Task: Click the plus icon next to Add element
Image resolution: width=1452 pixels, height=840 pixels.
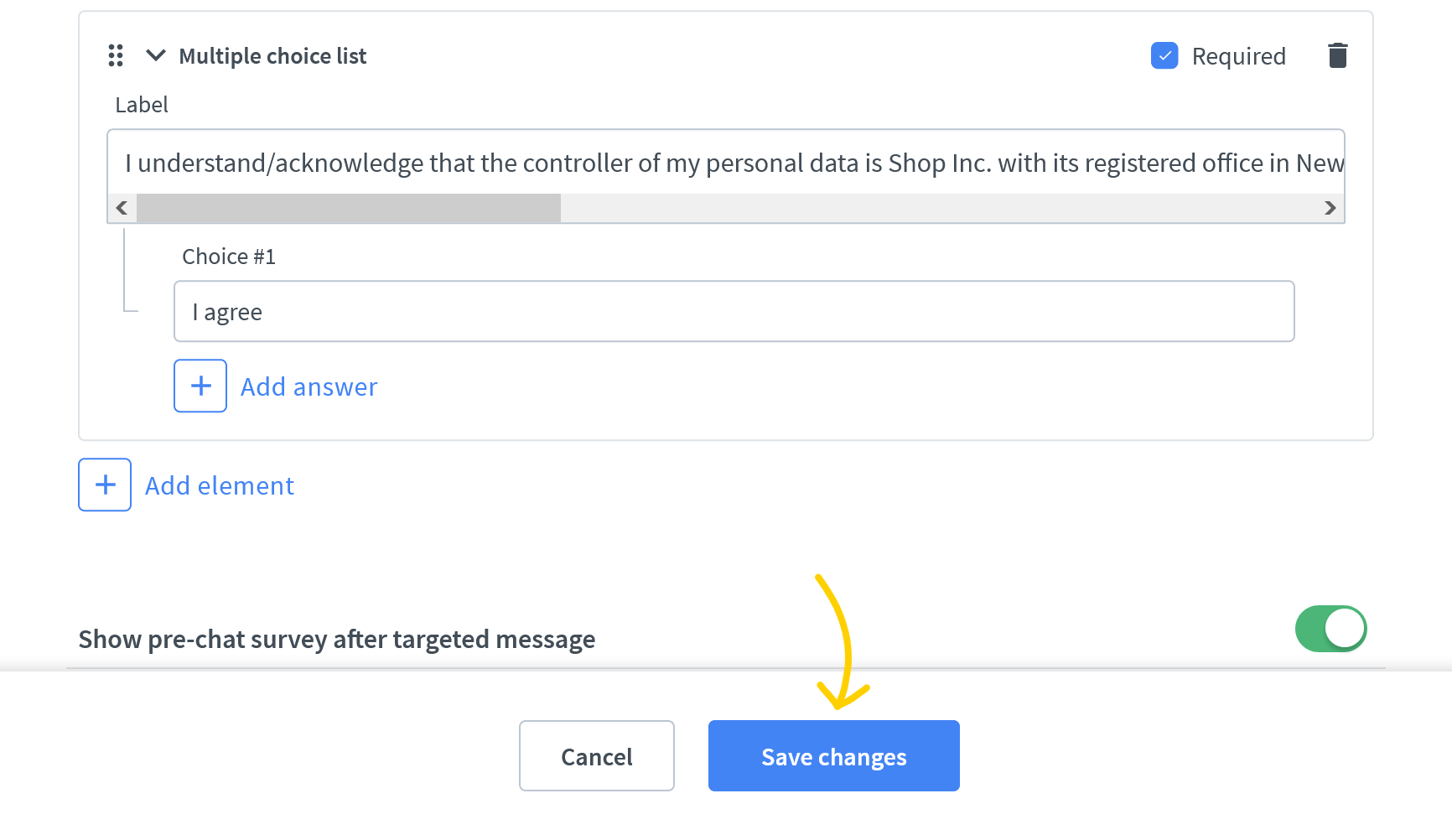Action: [x=104, y=485]
